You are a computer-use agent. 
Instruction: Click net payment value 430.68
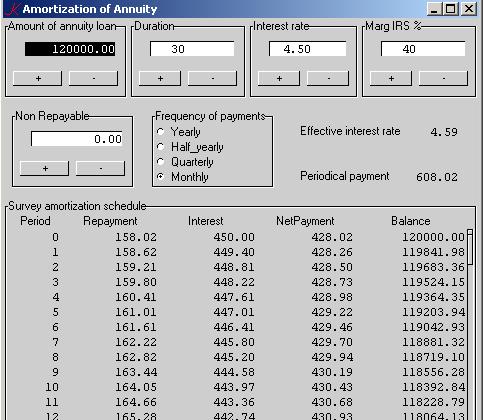pos(332,402)
